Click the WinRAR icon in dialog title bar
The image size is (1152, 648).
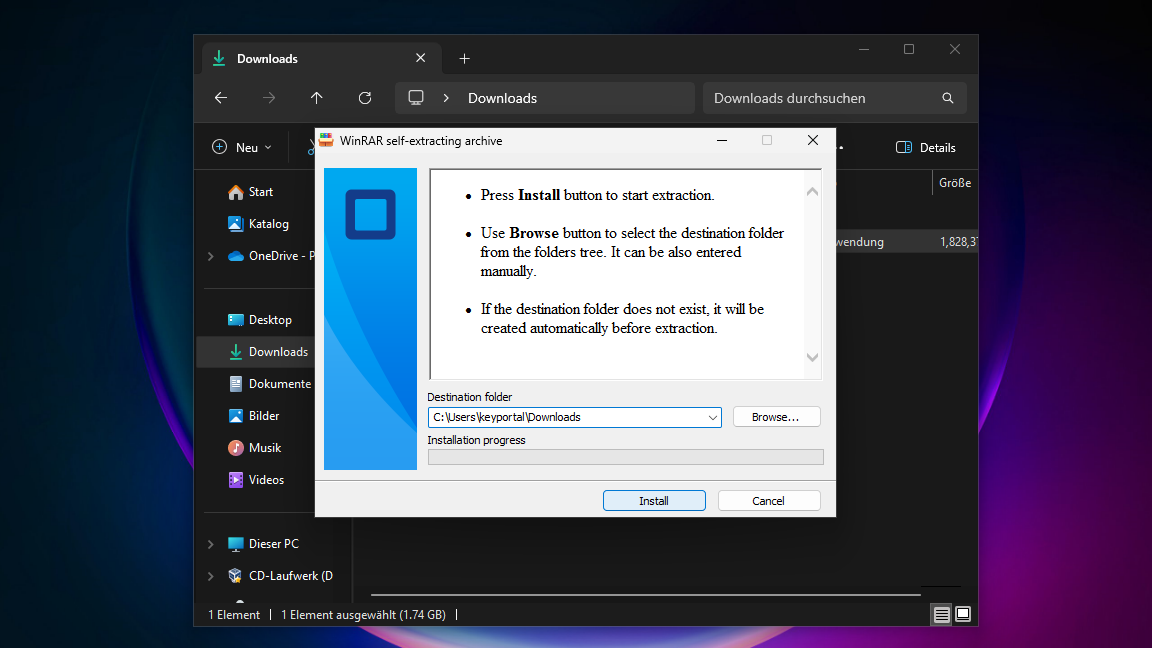(x=326, y=141)
